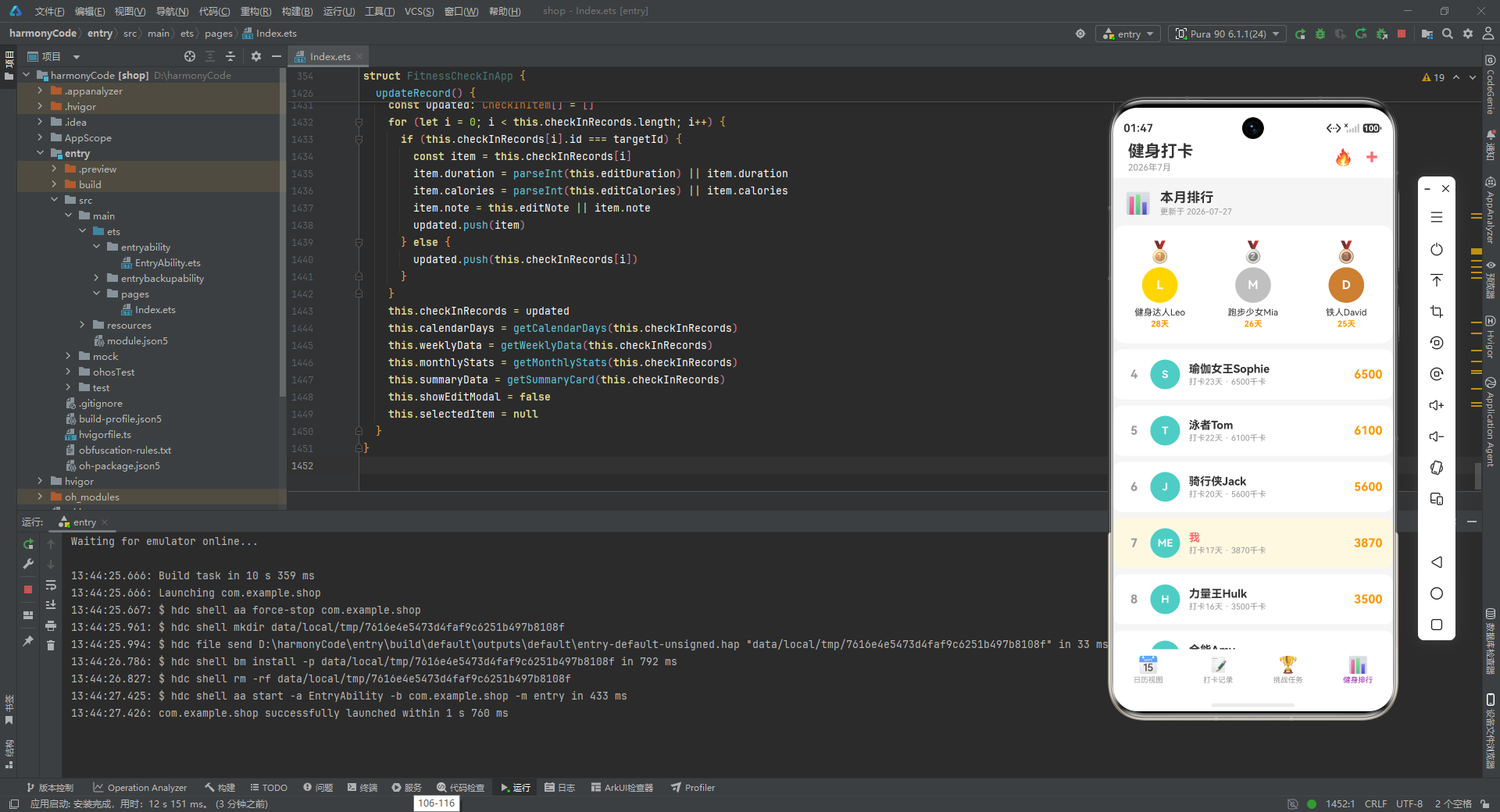Screen dimensions: 1500x812
Task: Open the 文件(F) menu
Action: pyautogui.click(x=49, y=11)
